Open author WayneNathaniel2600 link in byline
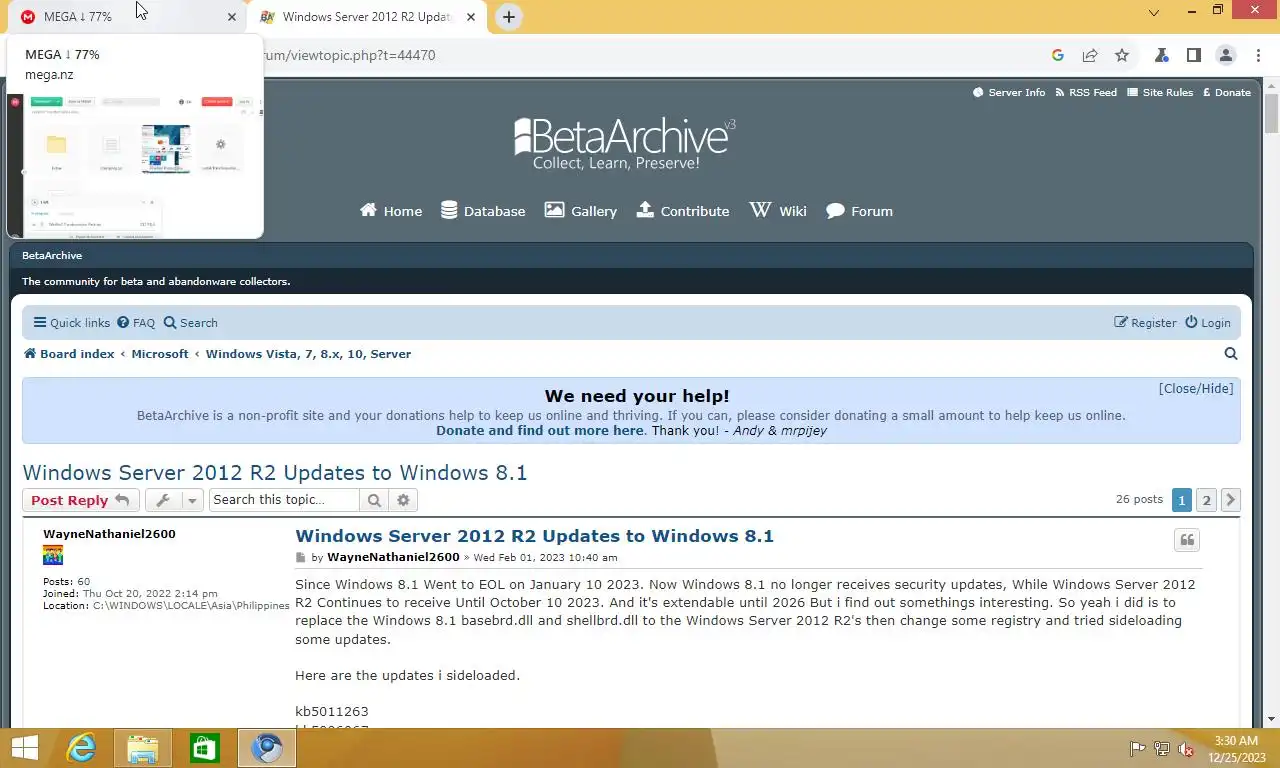Viewport: 1280px width, 768px height. point(393,557)
